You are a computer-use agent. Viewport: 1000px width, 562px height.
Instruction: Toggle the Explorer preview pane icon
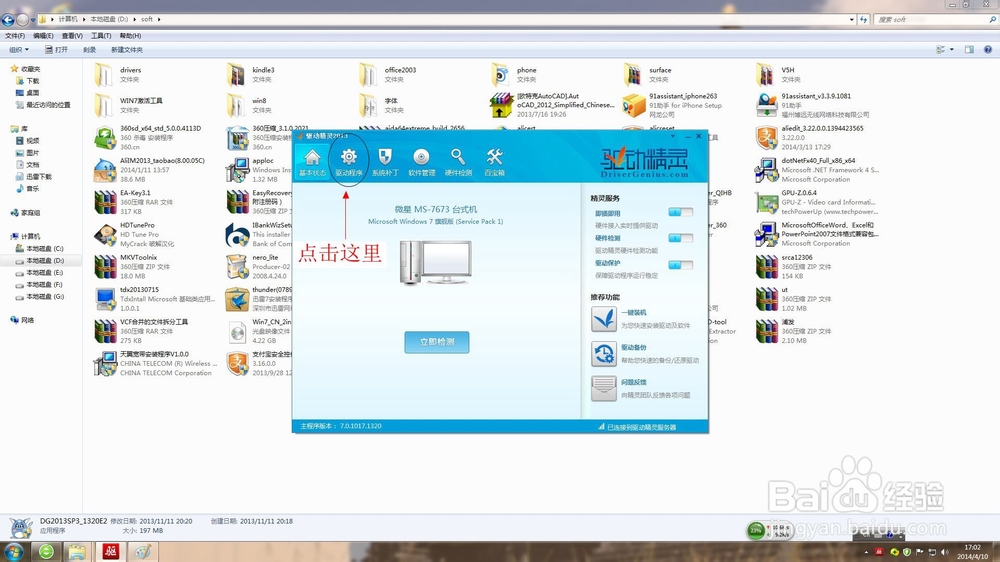point(969,50)
